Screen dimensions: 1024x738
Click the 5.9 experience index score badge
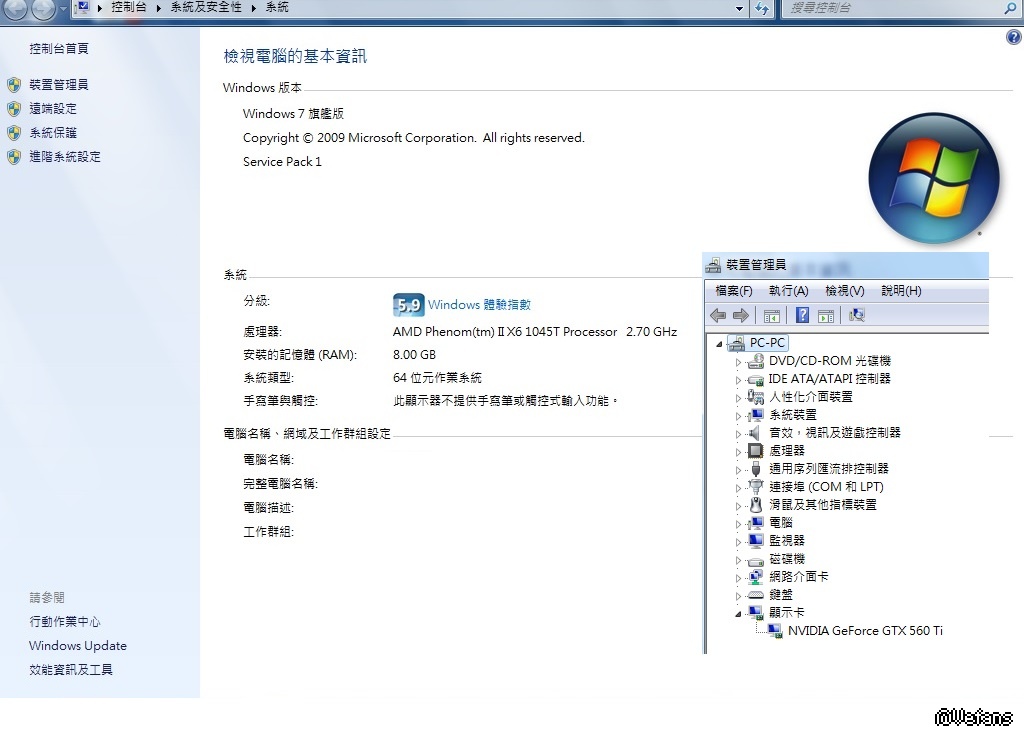pyautogui.click(x=409, y=305)
